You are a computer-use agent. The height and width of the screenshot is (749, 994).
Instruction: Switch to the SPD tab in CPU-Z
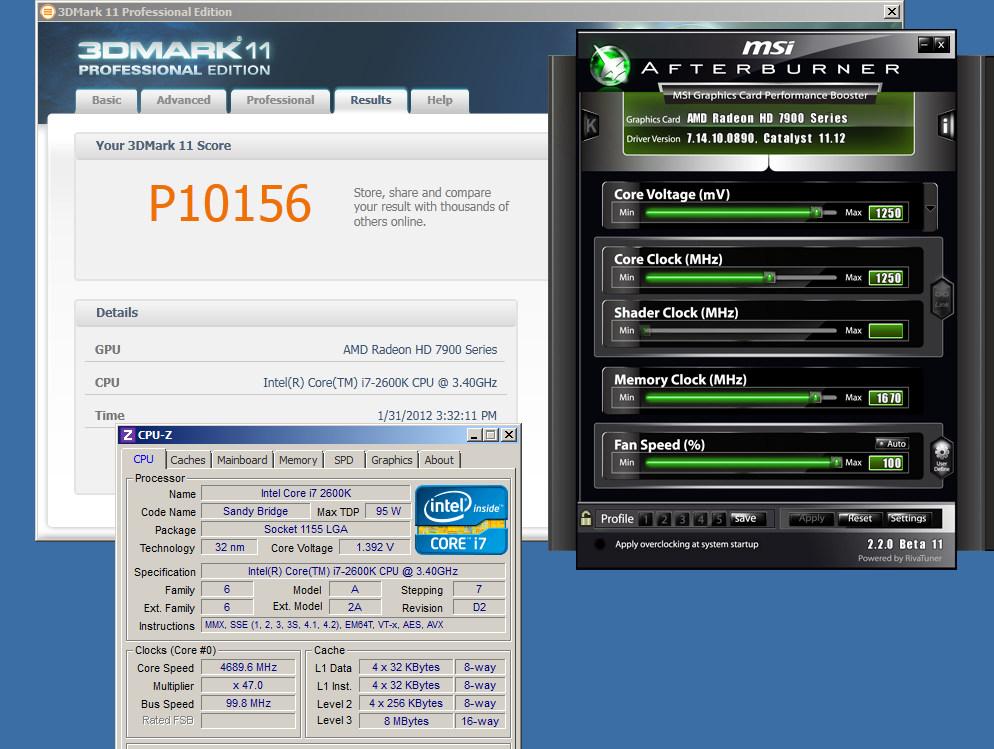pyautogui.click(x=344, y=460)
